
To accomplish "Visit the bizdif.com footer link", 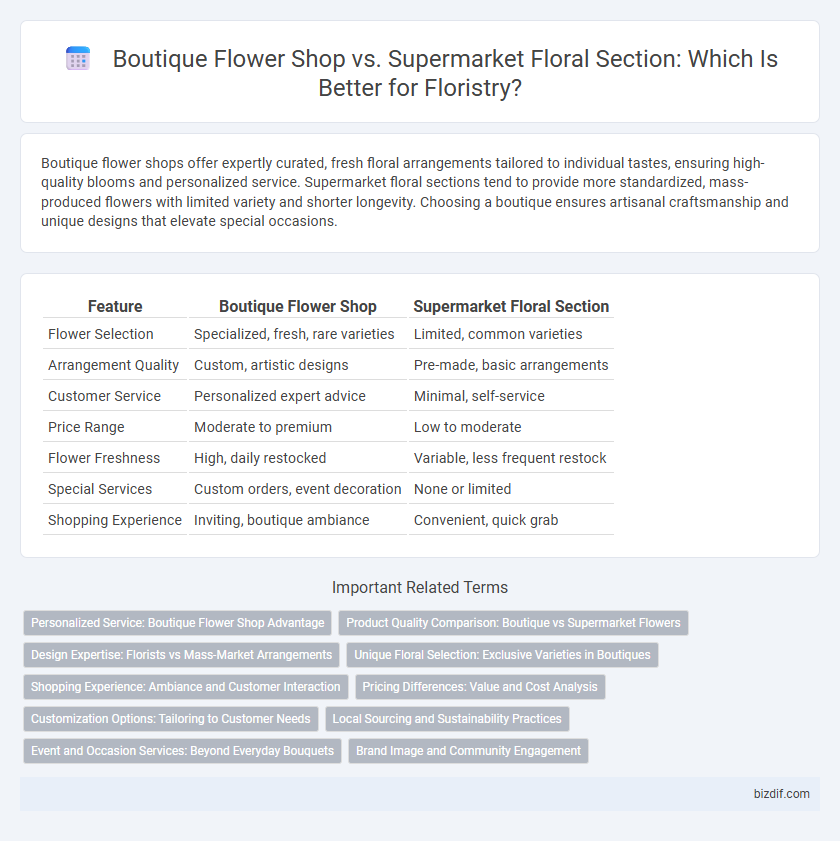I will 782,794.
